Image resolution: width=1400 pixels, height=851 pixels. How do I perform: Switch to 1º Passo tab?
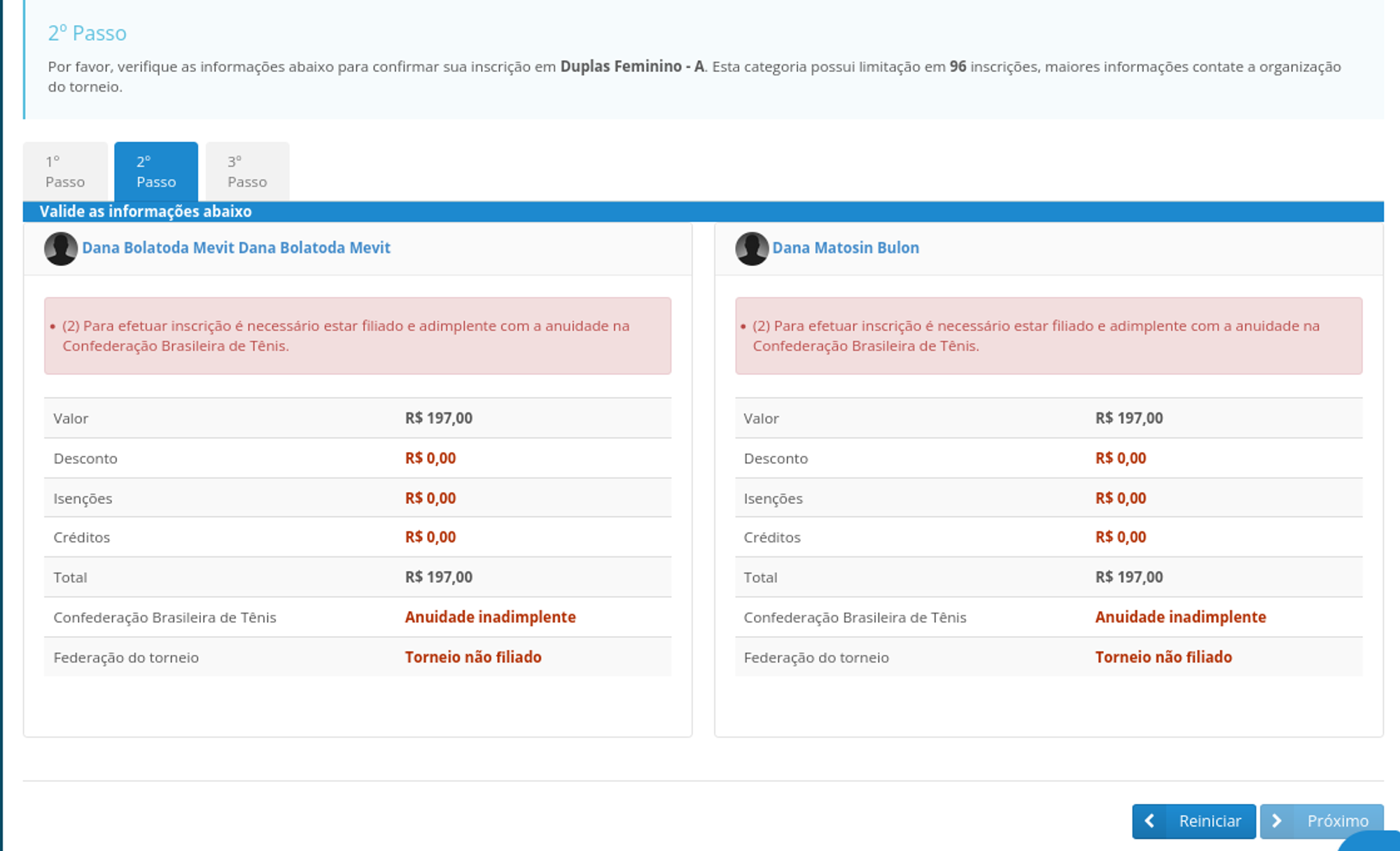(65, 171)
